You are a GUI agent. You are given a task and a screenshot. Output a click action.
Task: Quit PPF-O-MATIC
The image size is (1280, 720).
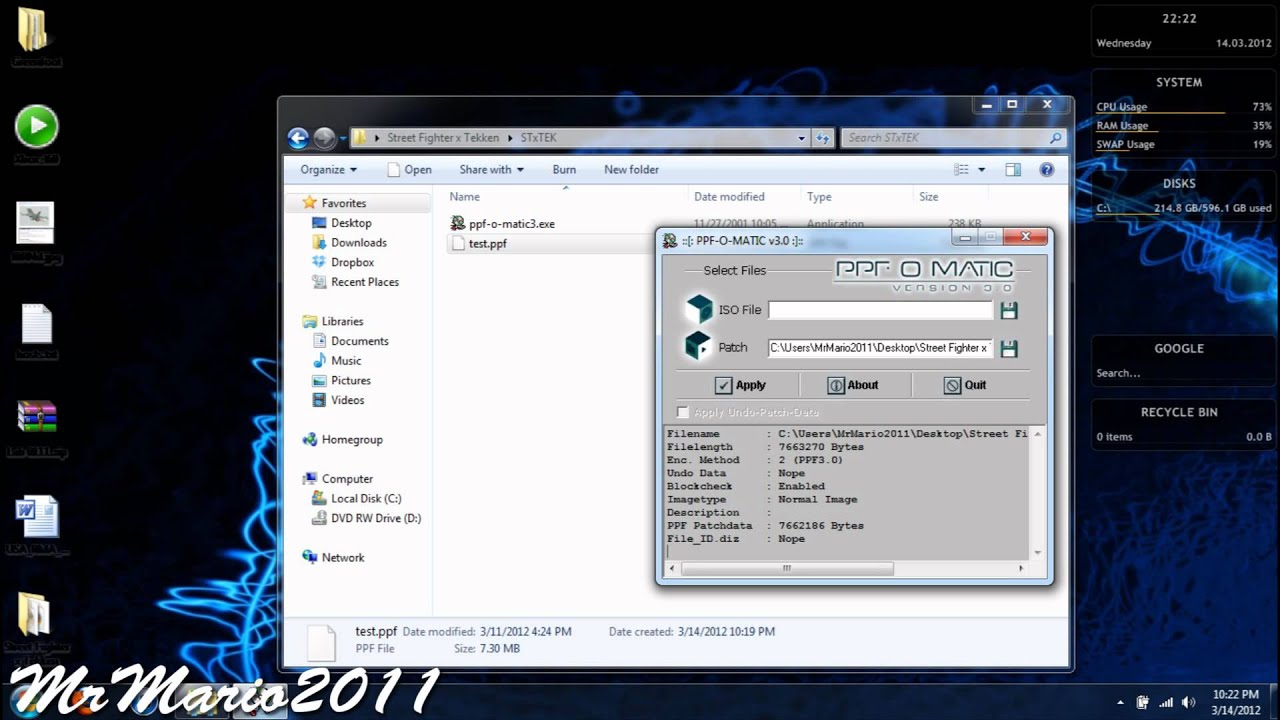point(965,385)
